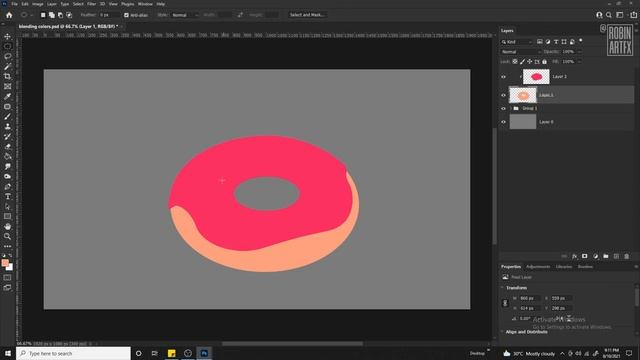Switch to the Adjustments tab
The image size is (640, 360).
click(x=538, y=267)
